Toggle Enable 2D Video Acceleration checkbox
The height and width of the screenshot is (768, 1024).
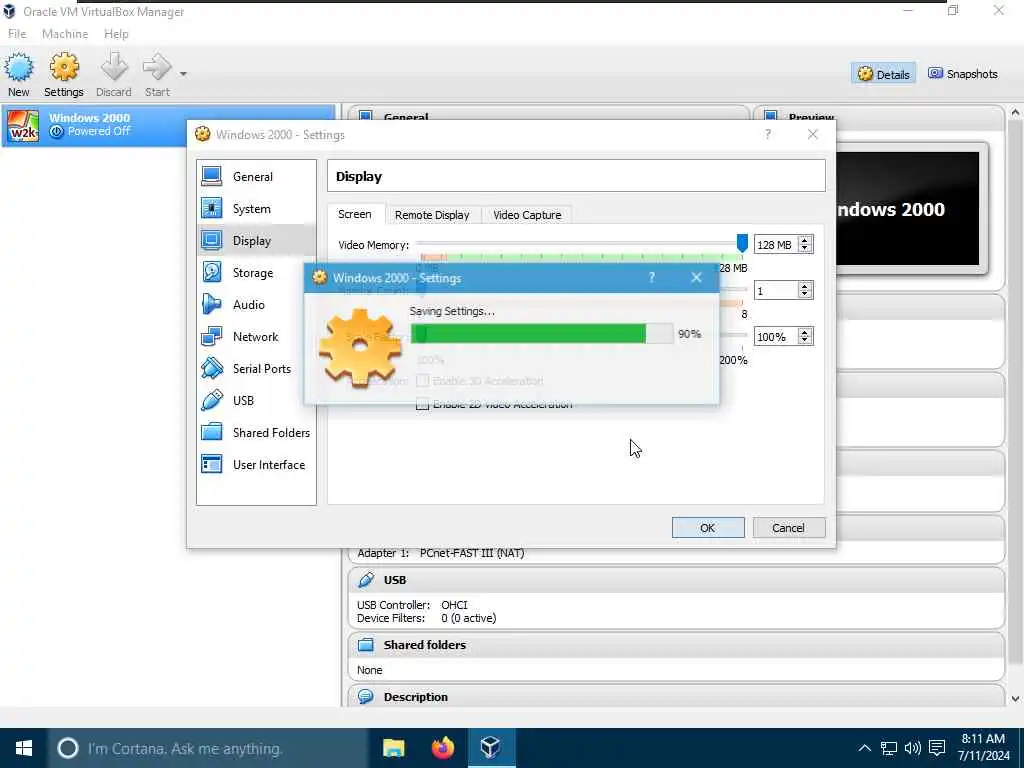point(423,404)
